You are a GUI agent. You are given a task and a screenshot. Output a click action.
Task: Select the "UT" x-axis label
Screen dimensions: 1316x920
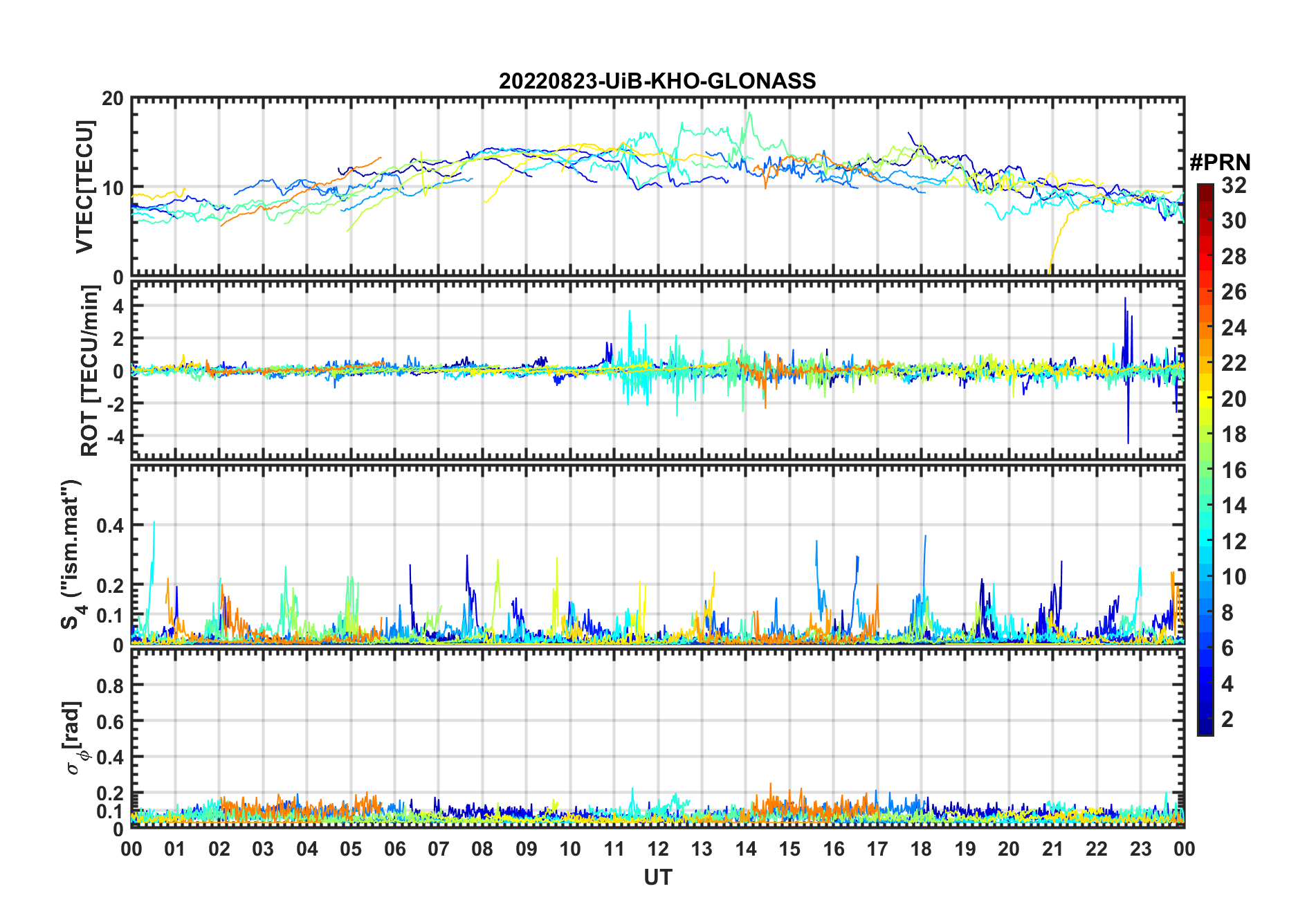point(657,877)
